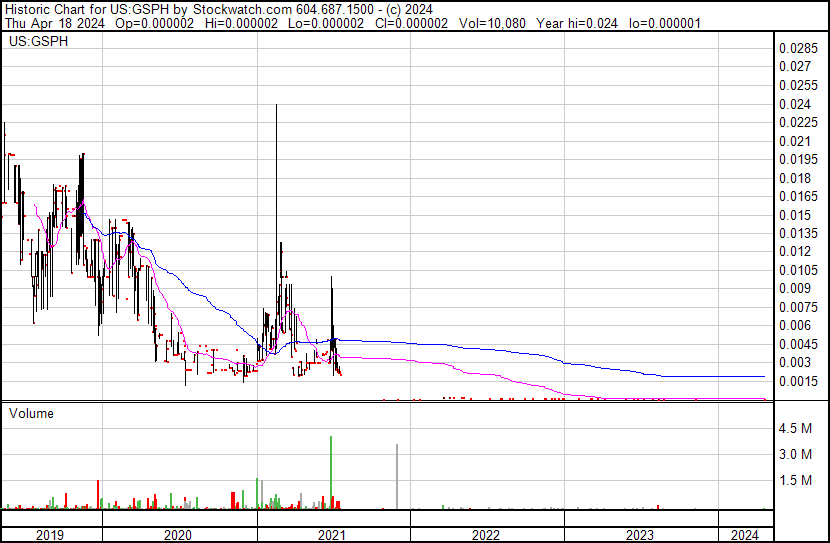Screen dimensions: 830x543
Task: Click the 0.0045 price axis label
Action: click(x=798, y=345)
